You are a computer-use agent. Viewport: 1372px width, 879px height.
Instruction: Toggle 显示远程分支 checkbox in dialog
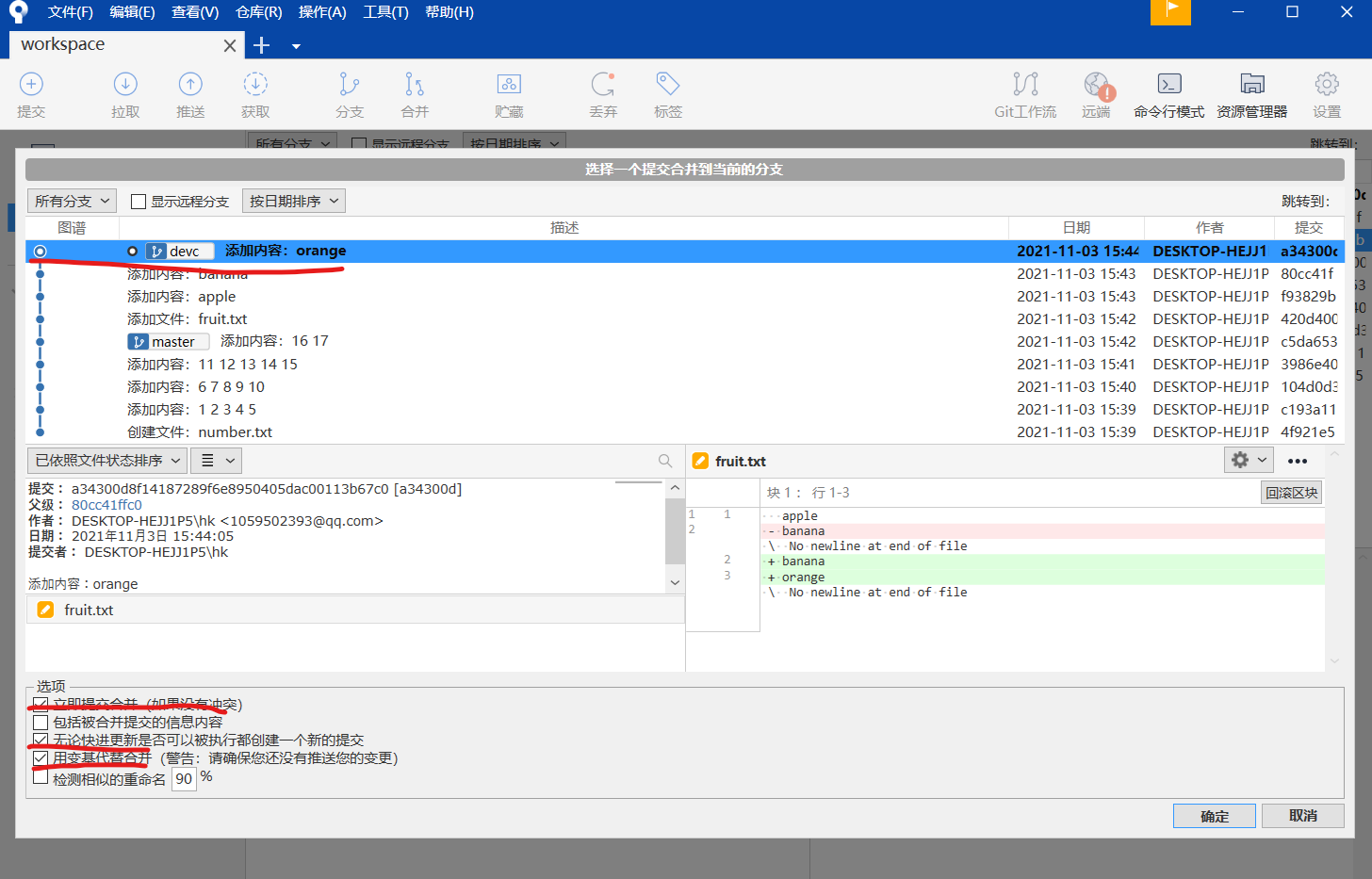pos(139,202)
